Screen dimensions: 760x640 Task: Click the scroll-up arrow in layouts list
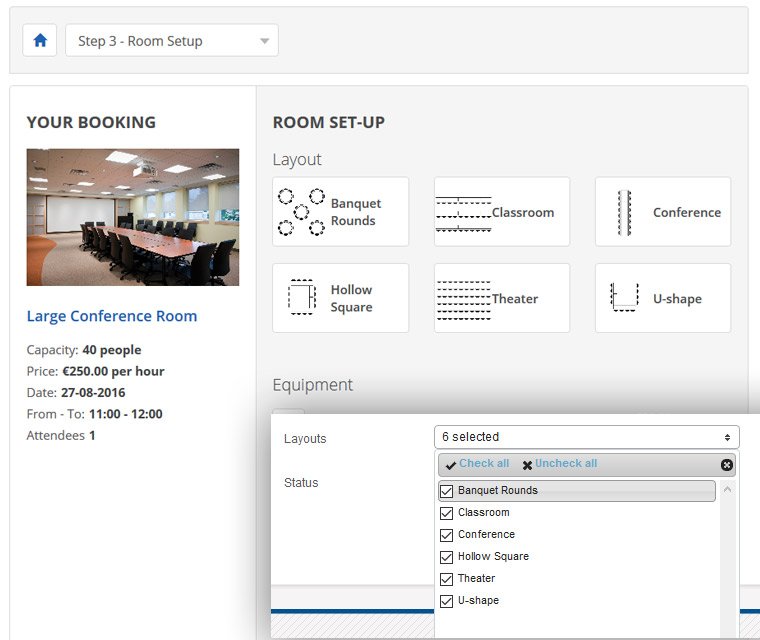tap(727, 490)
